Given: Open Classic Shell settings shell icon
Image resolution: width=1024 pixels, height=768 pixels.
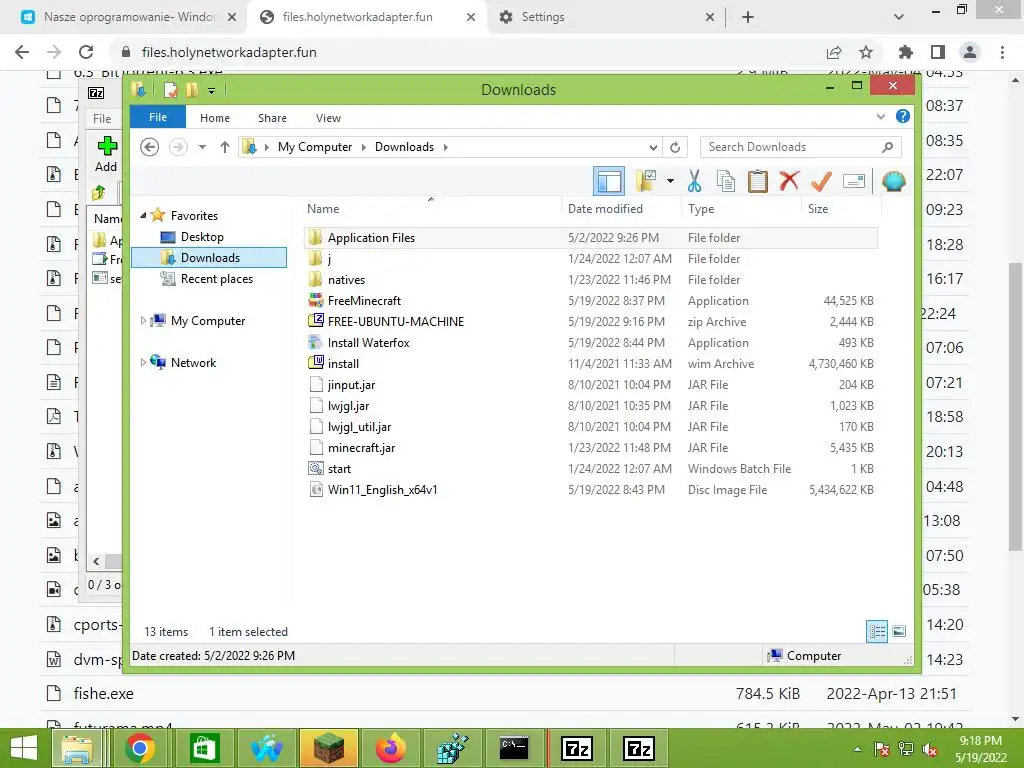Looking at the screenshot, I should coord(893,181).
